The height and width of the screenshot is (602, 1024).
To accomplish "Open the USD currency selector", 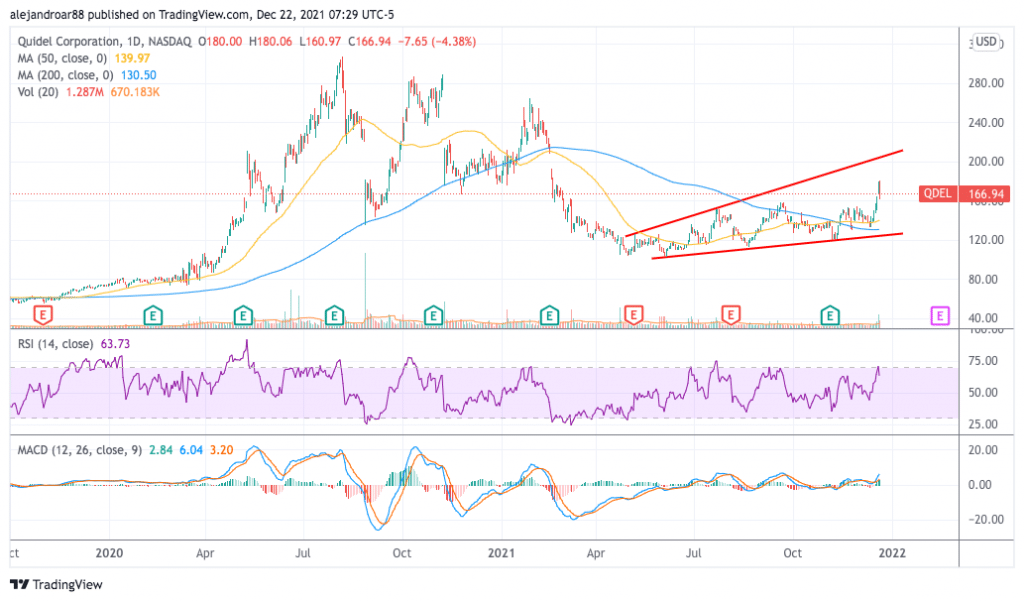I will coord(986,42).
